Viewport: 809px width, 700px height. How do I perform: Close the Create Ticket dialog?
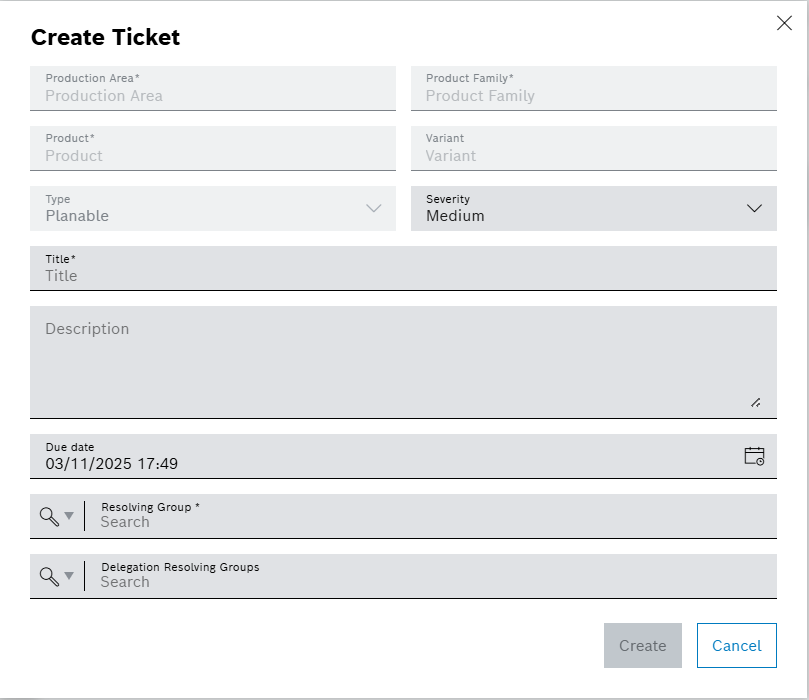tap(784, 22)
